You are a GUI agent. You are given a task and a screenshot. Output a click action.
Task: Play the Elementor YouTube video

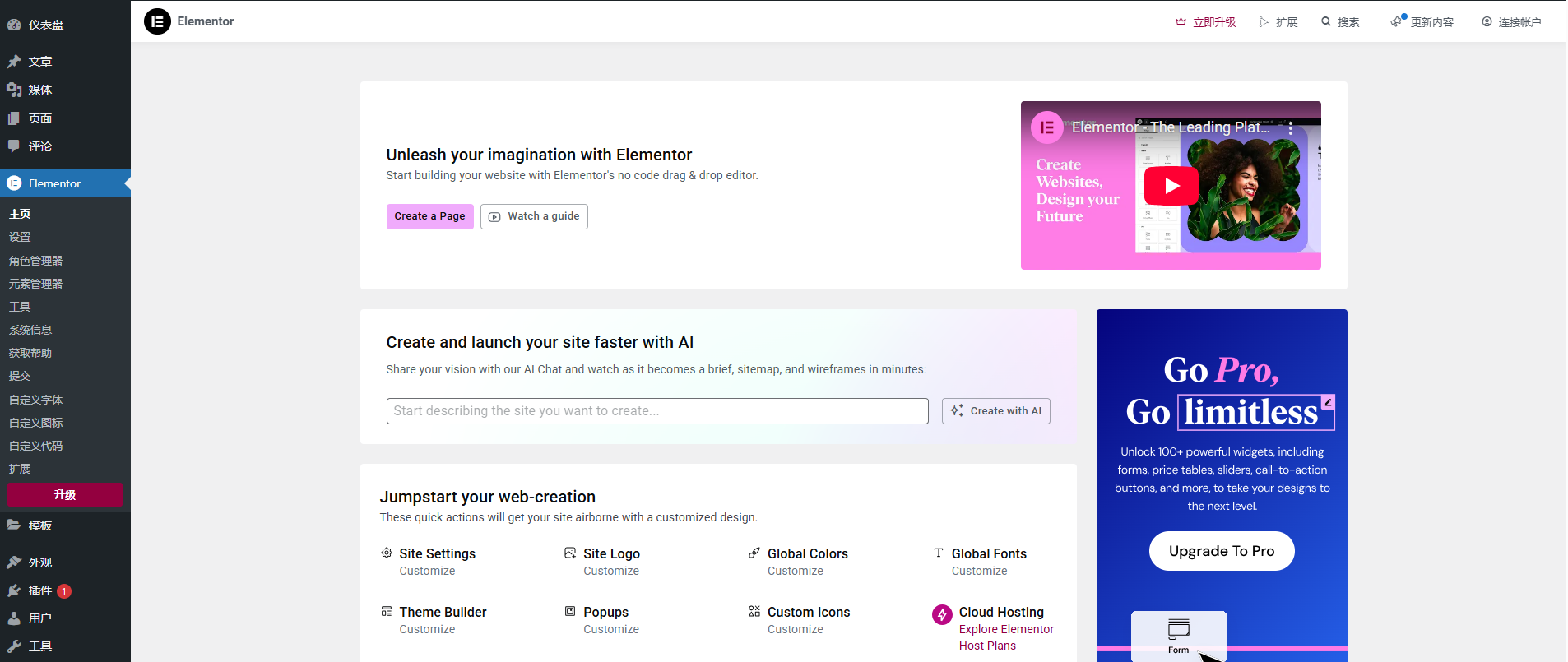[x=1171, y=186]
